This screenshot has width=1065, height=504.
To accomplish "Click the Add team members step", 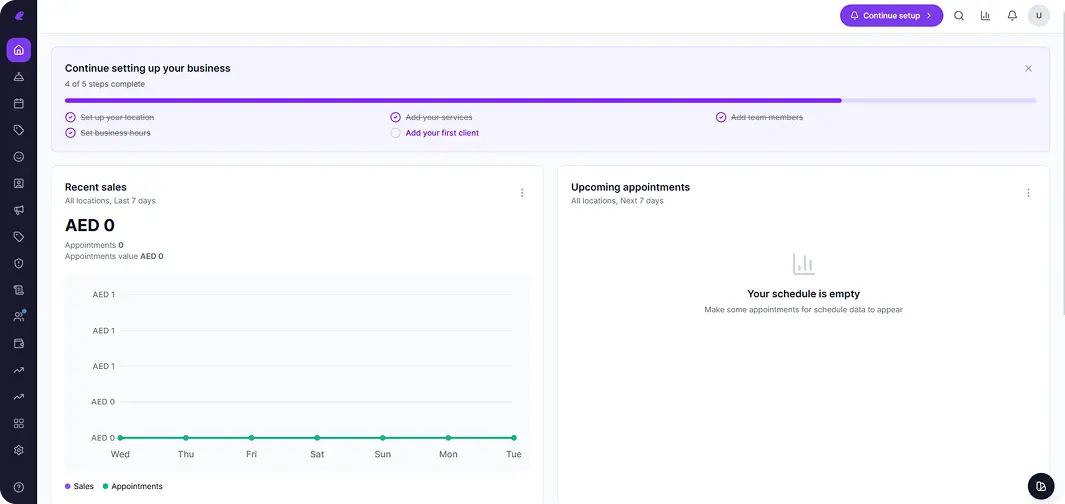I will (x=767, y=118).
